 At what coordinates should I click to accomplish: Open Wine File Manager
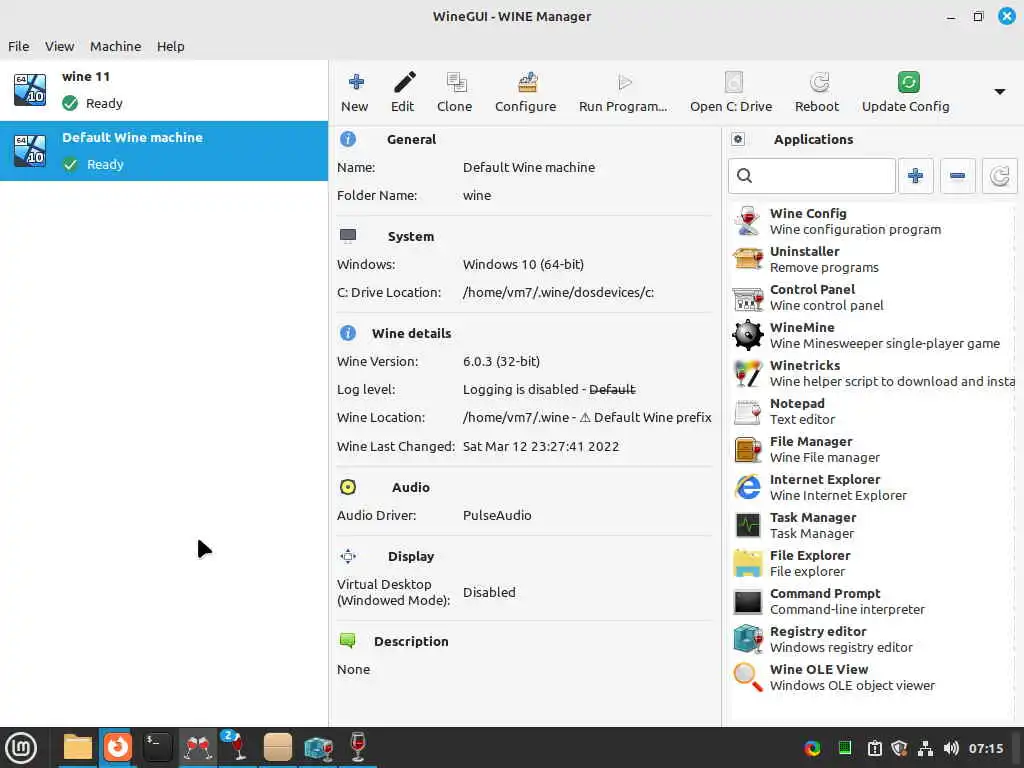point(873,449)
